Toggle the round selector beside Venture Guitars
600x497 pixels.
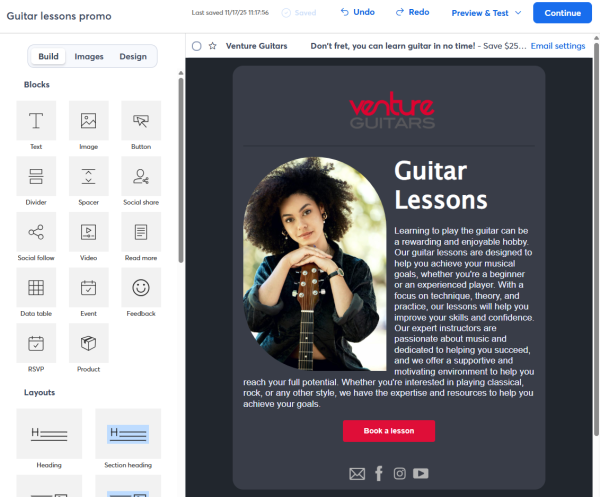pos(197,46)
